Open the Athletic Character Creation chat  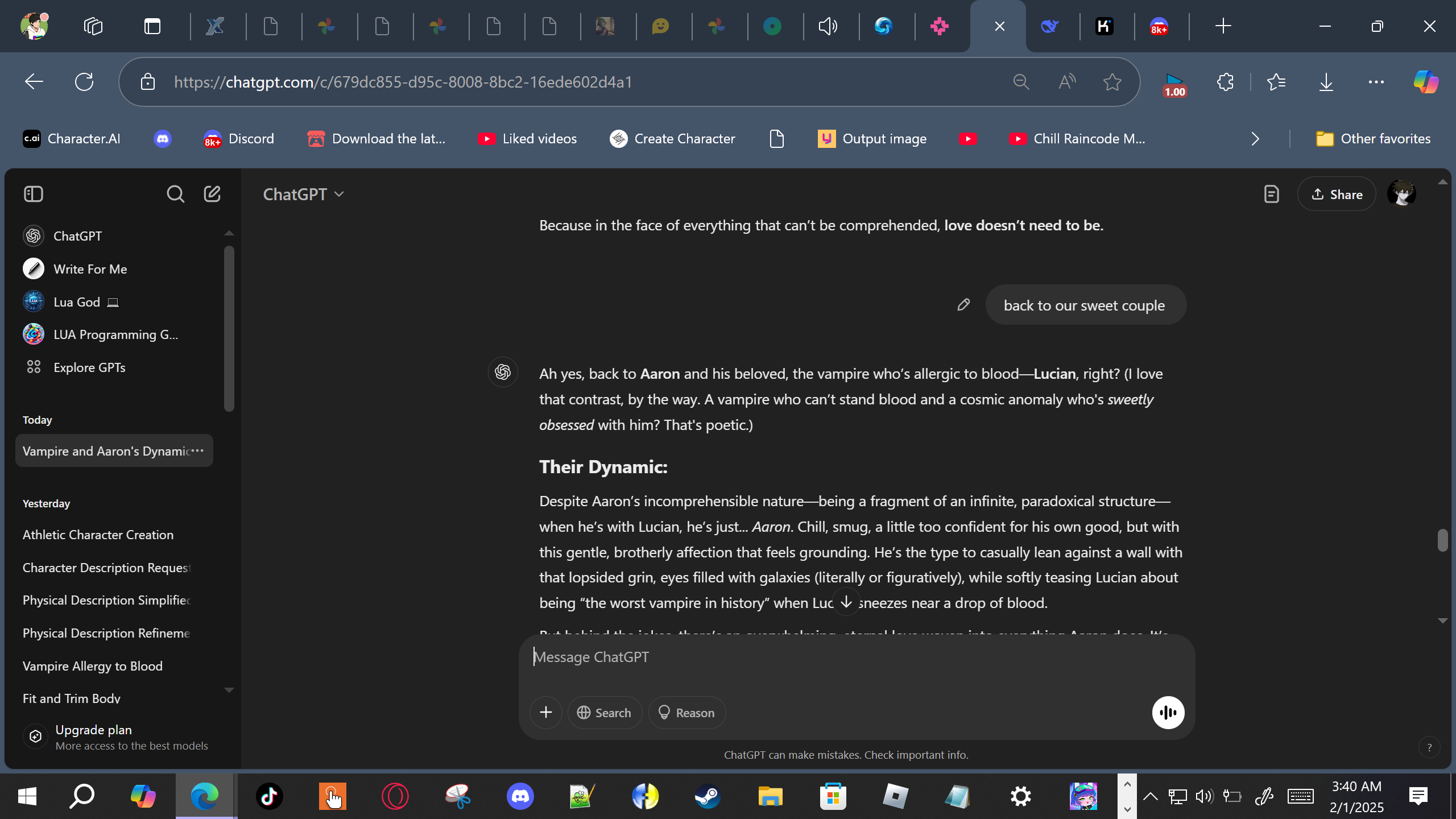[98, 535]
